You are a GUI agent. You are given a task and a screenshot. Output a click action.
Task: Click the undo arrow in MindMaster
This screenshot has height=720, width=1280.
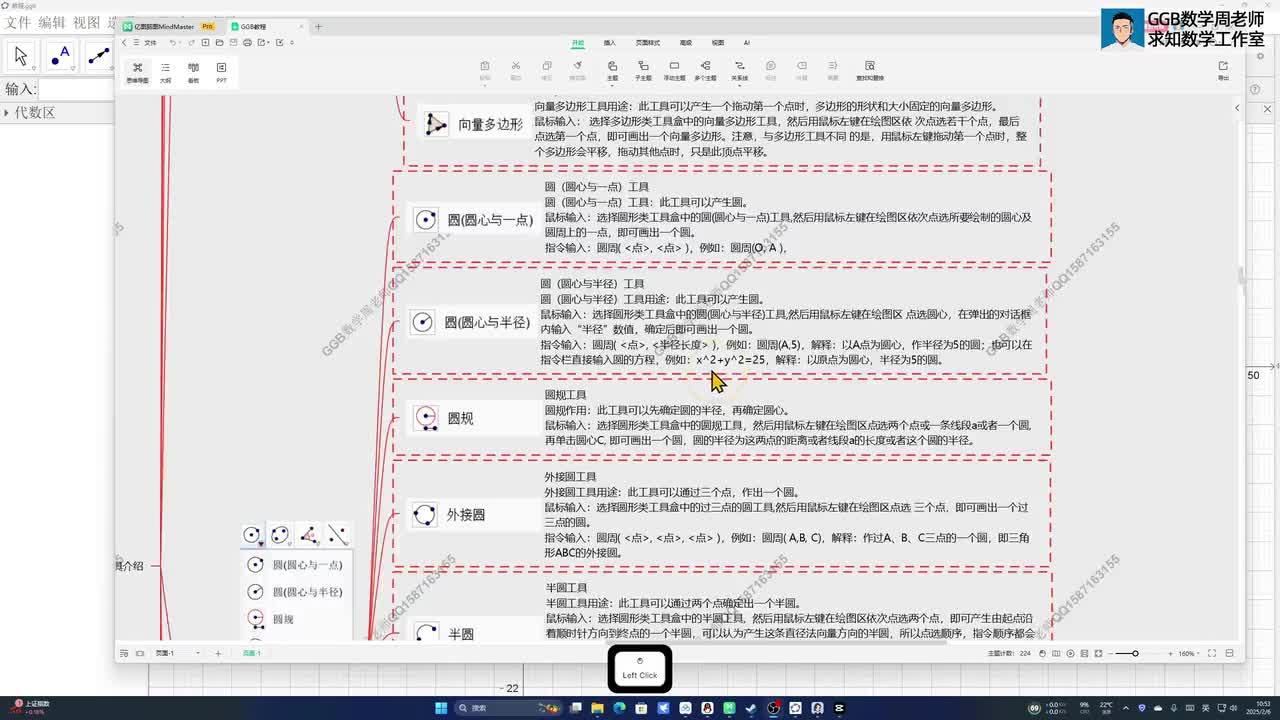pos(172,43)
